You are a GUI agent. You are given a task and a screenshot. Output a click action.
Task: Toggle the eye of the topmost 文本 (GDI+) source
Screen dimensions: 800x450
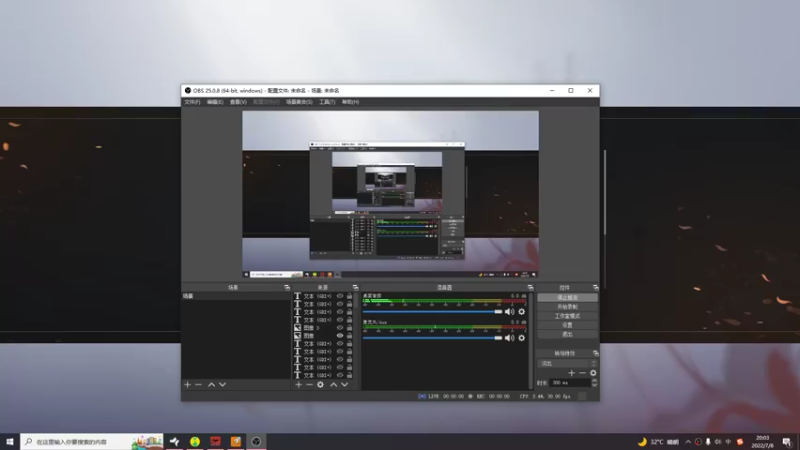(x=340, y=296)
